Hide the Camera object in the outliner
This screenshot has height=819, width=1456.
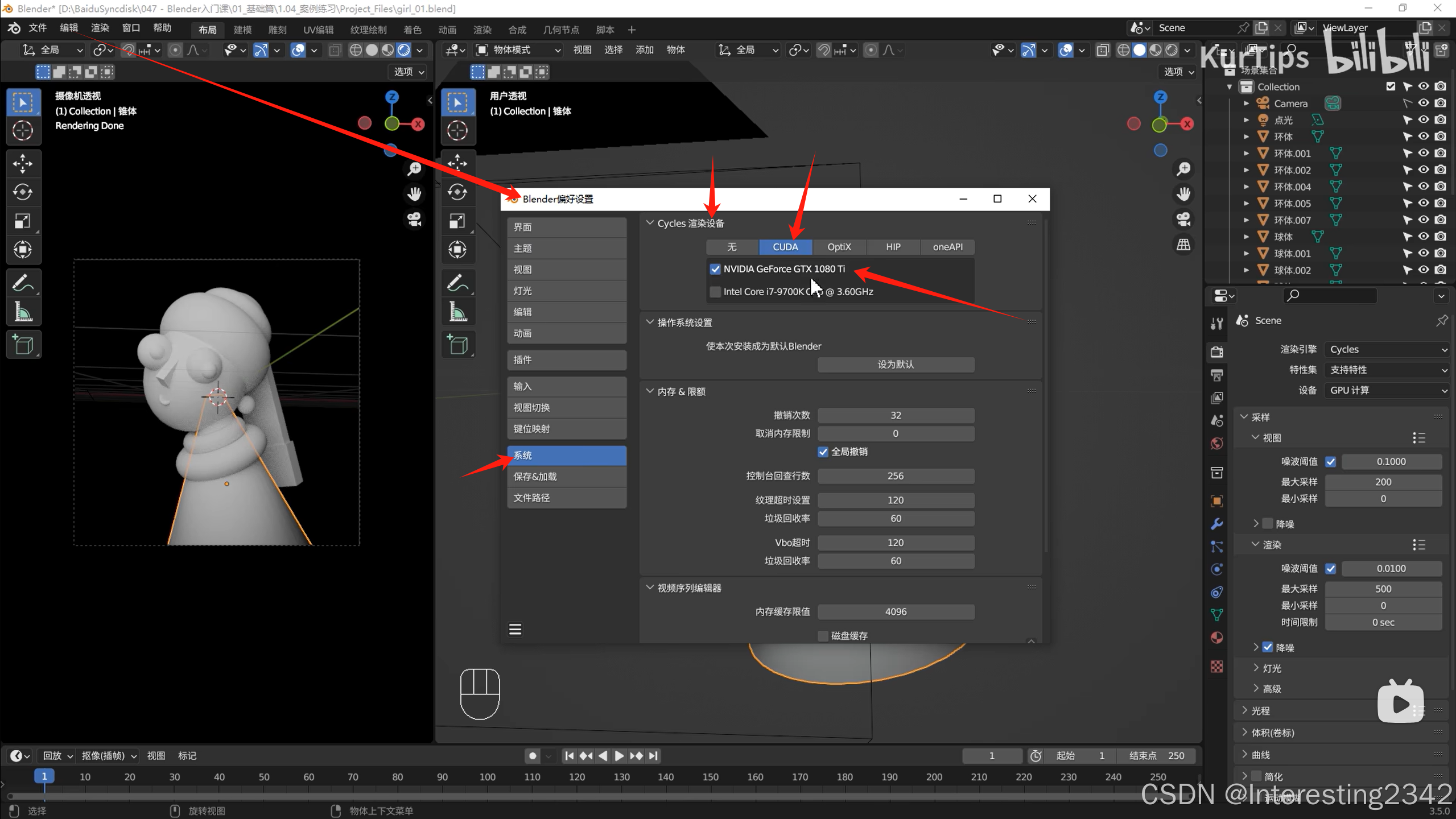pos(1423,103)
